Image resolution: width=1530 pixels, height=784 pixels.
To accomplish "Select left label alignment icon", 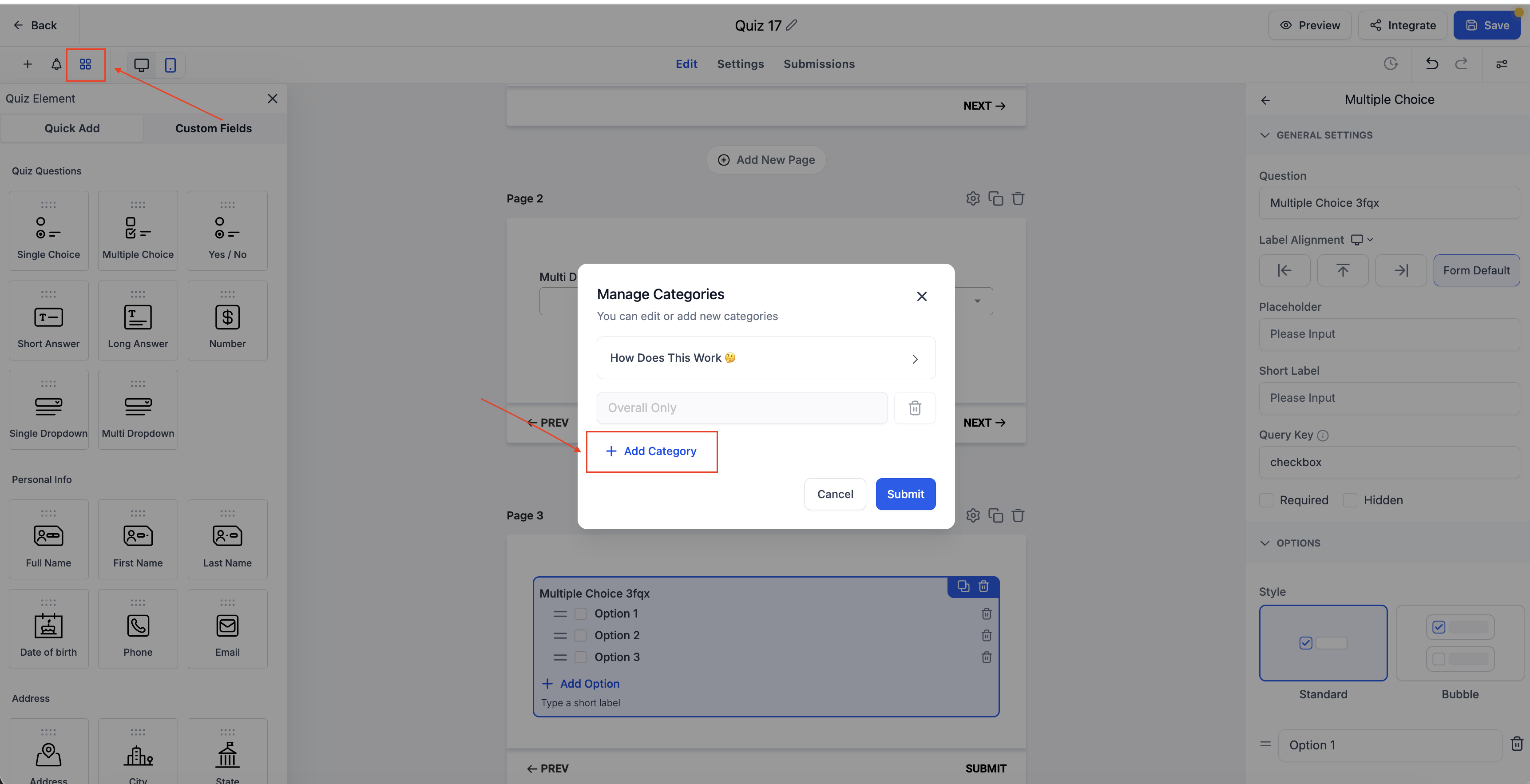I will 1284,270.
